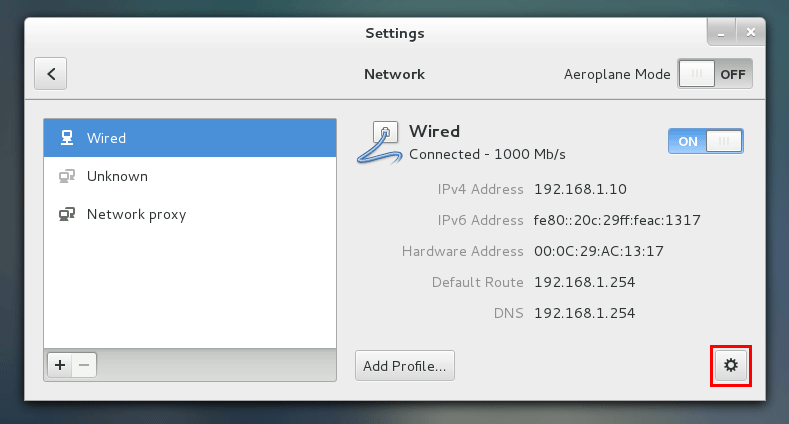Screen dimensions: 789x424
Task: Add a new connection with plus button
Action: point(60,365)
